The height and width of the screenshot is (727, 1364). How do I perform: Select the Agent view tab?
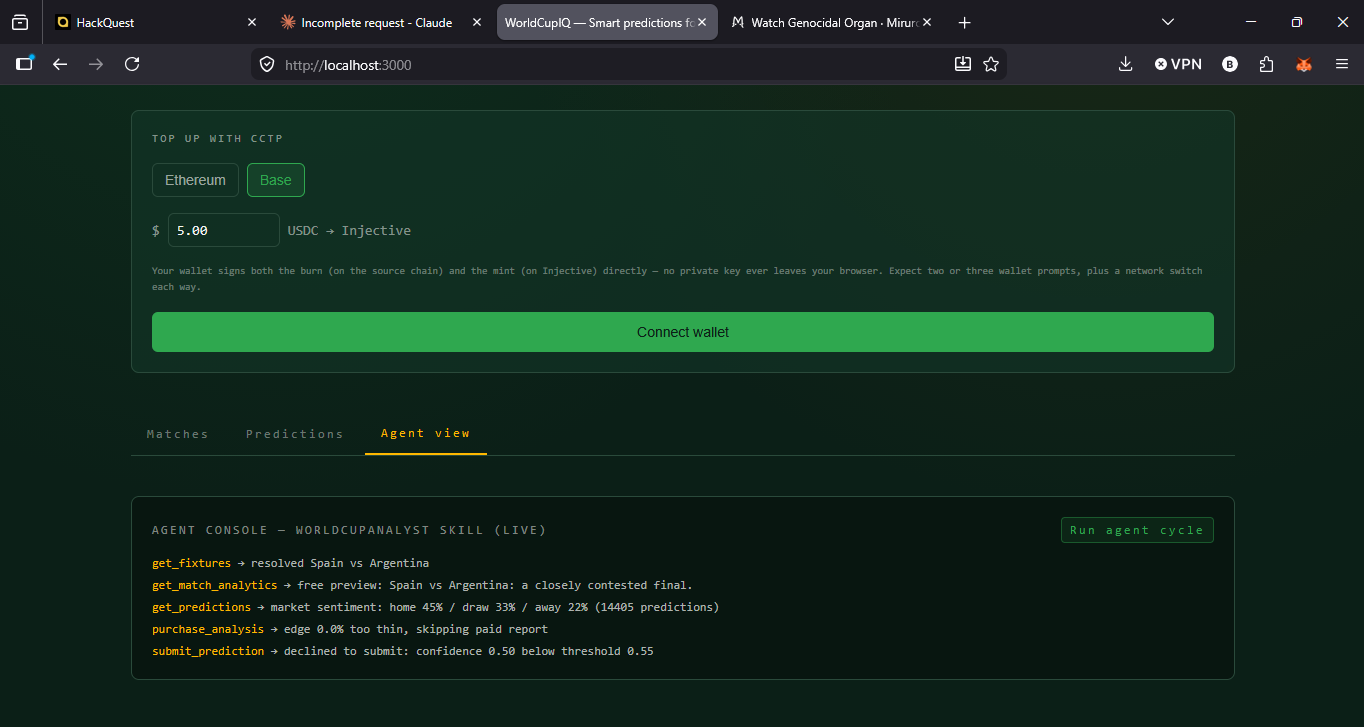click(426, 433)
